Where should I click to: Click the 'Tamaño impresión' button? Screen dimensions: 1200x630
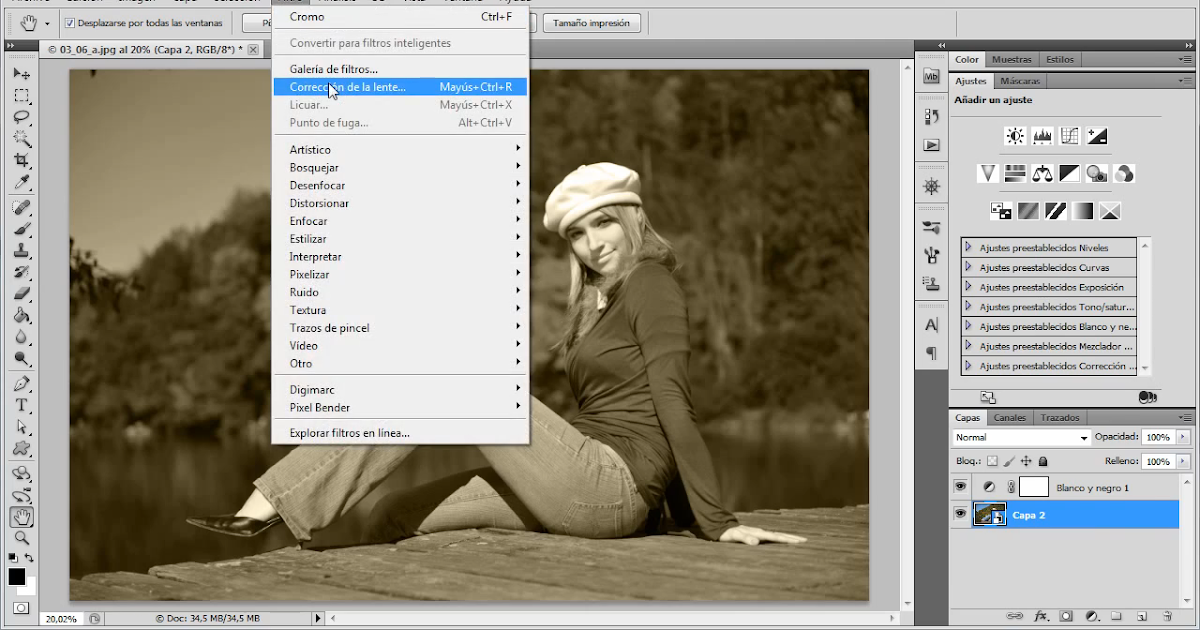[x=592, y=22]
